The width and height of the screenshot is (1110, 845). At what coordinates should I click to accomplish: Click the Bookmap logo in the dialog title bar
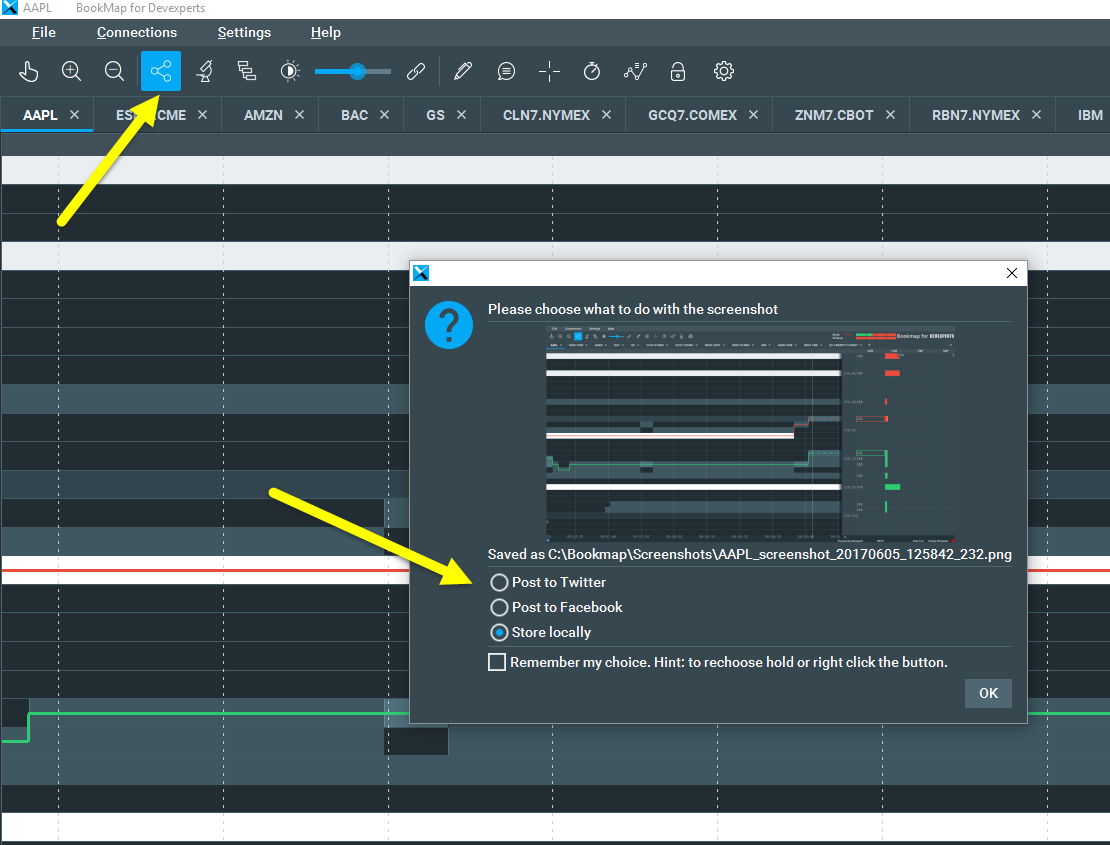click(421, 273)
